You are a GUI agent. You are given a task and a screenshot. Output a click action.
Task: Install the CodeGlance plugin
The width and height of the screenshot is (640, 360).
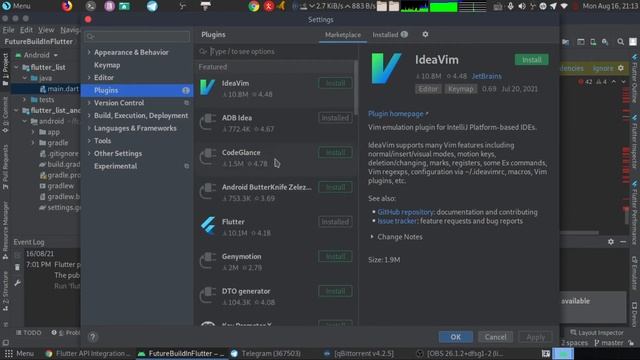tap(335, 152)
